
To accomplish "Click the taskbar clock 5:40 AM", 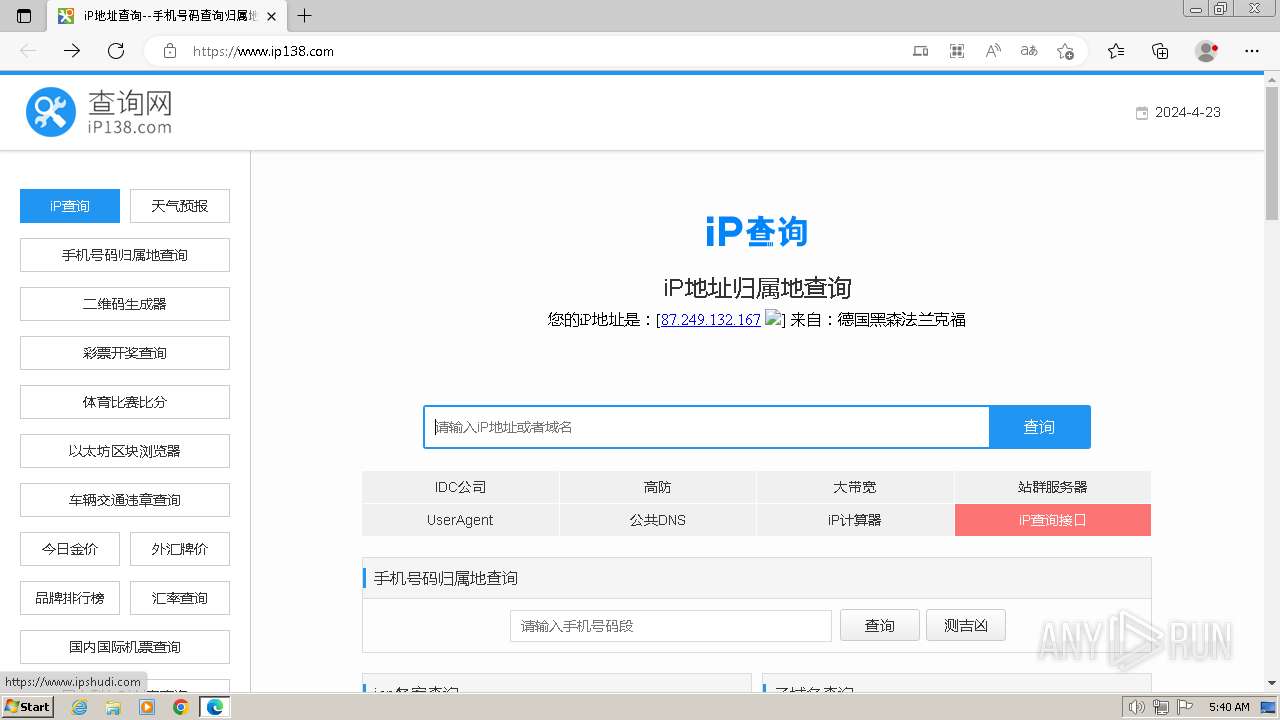I will (1229, 707).
